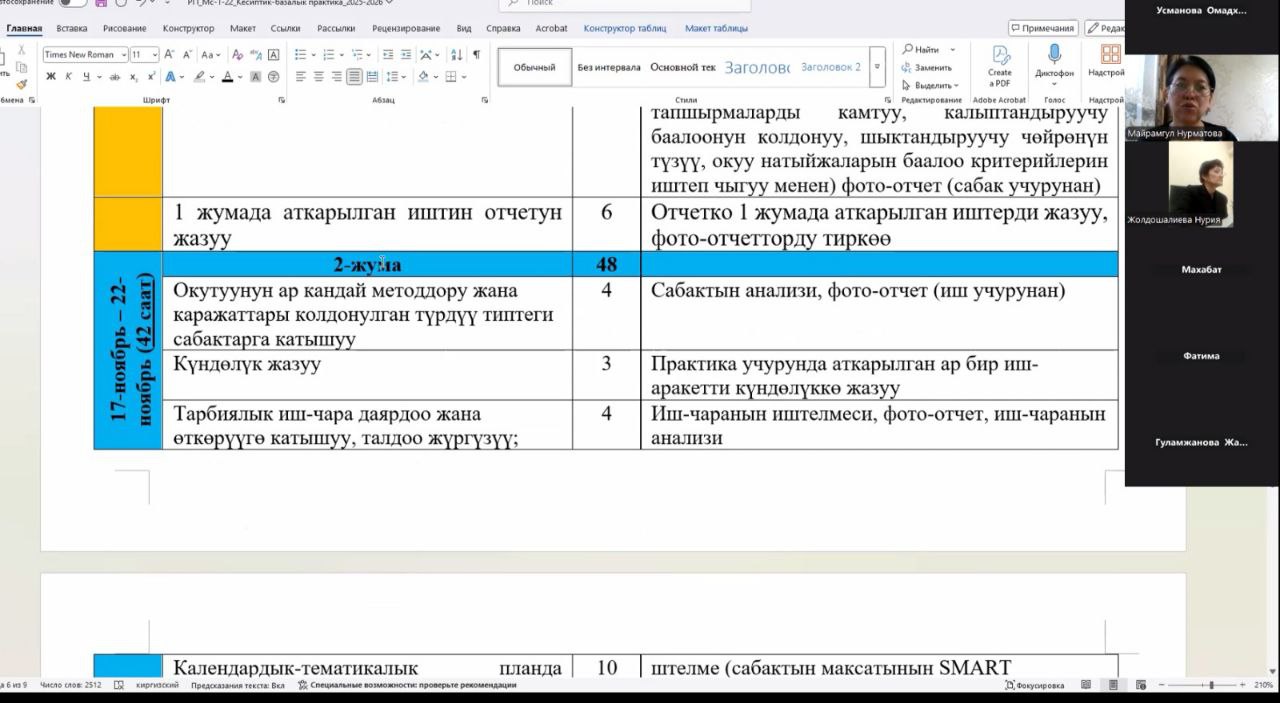The width and height of the screenshot is (1280, 703).
Task: Toggle bold formatting (Ж)
Action: 50,77
